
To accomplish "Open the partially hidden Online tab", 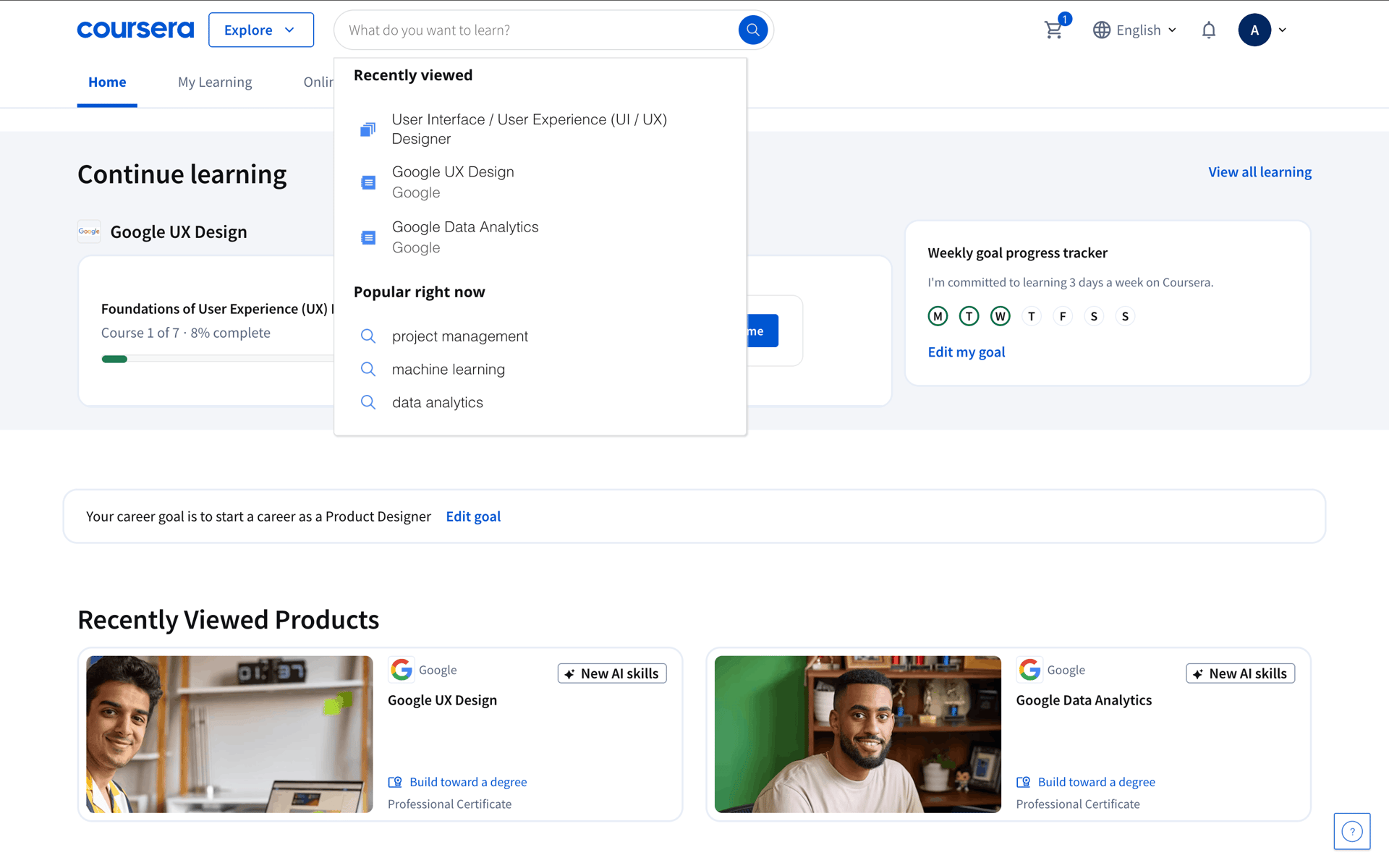I will (x=318, y=82).
